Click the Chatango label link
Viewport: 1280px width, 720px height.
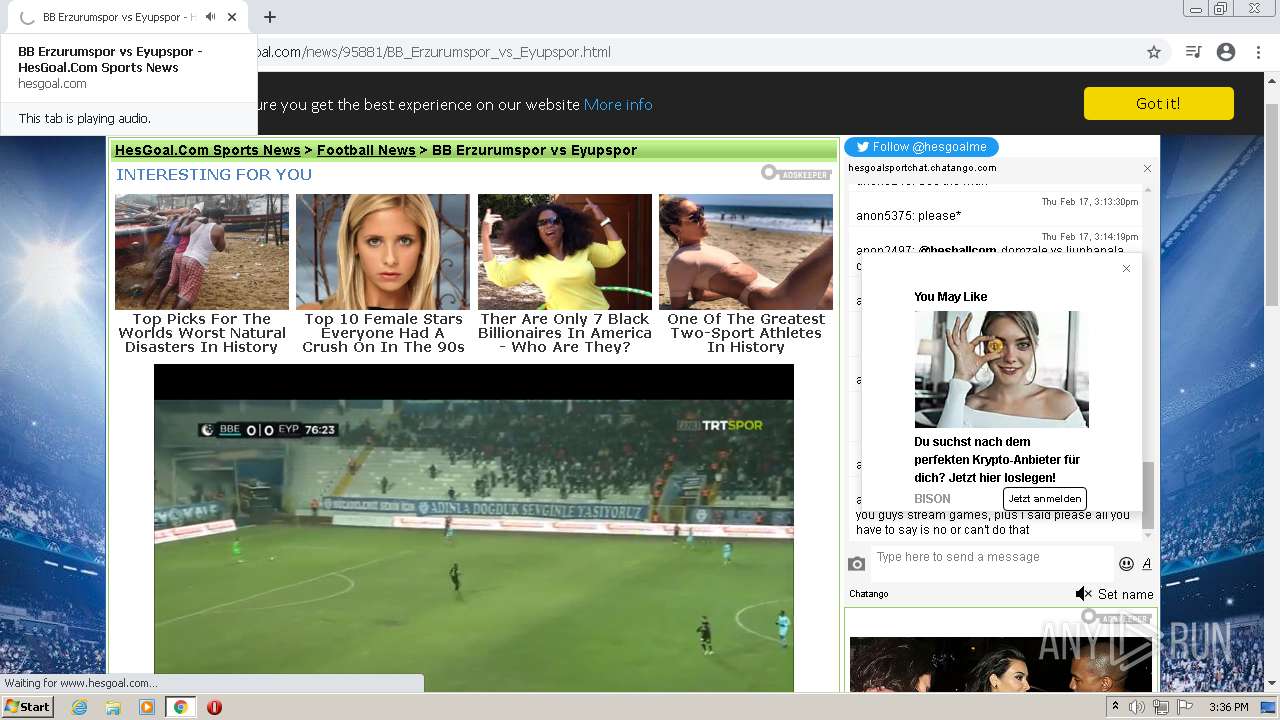click(868, 594)
